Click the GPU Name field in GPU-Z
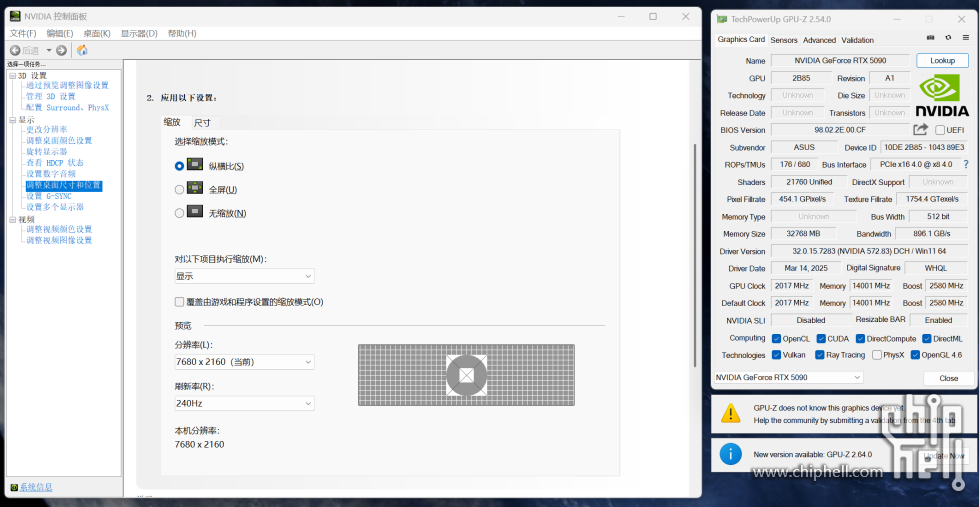Screen dimensions: 979x507 point(840,61)
